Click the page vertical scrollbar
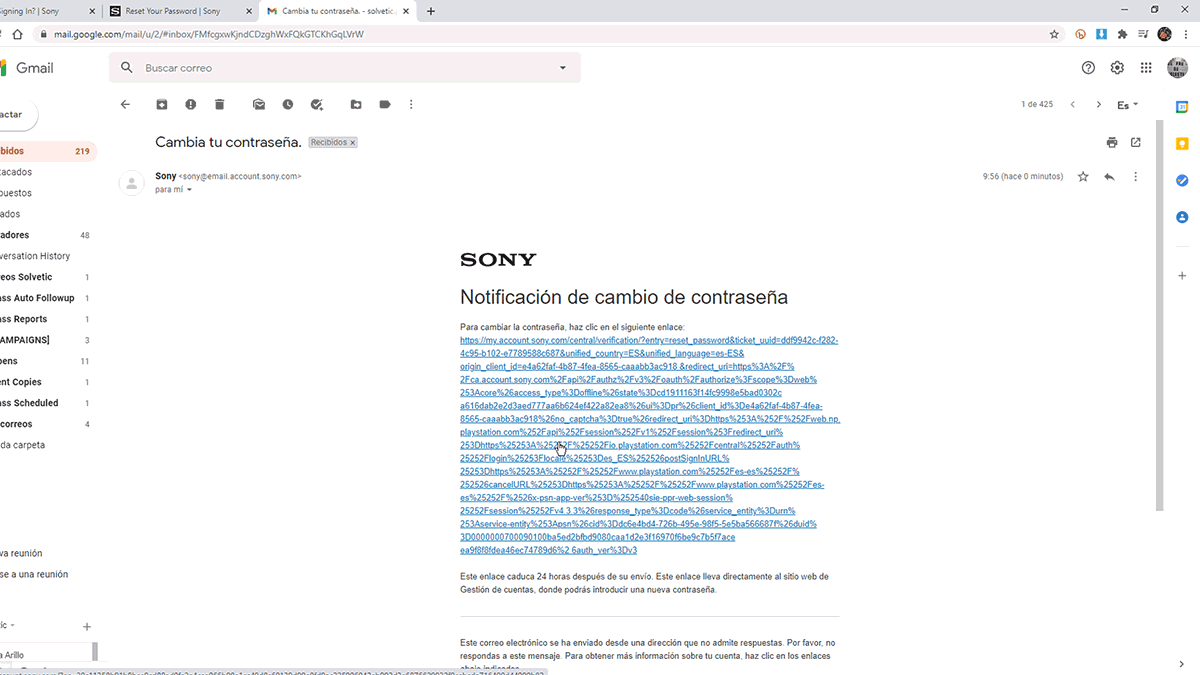 click(1160, 314)
